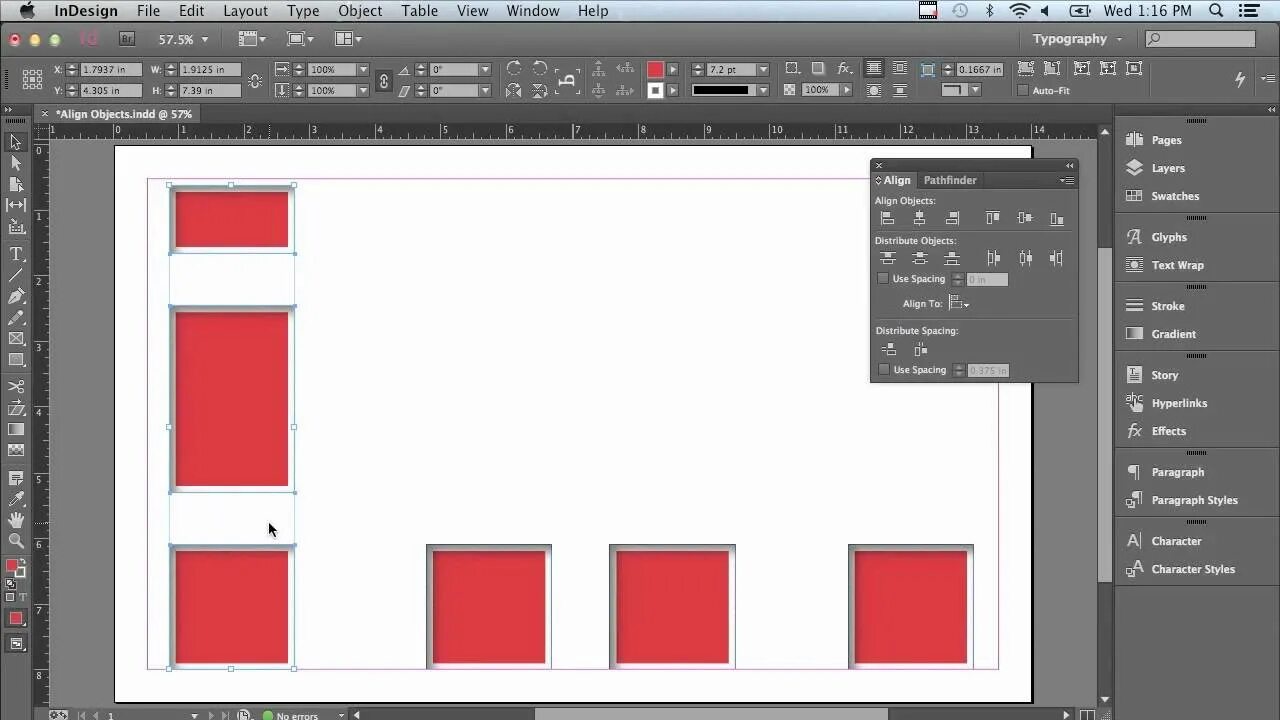Open the Align panel flyout menu
This screenshot has height=720, width=1280.
click(x=1067, y=180)
